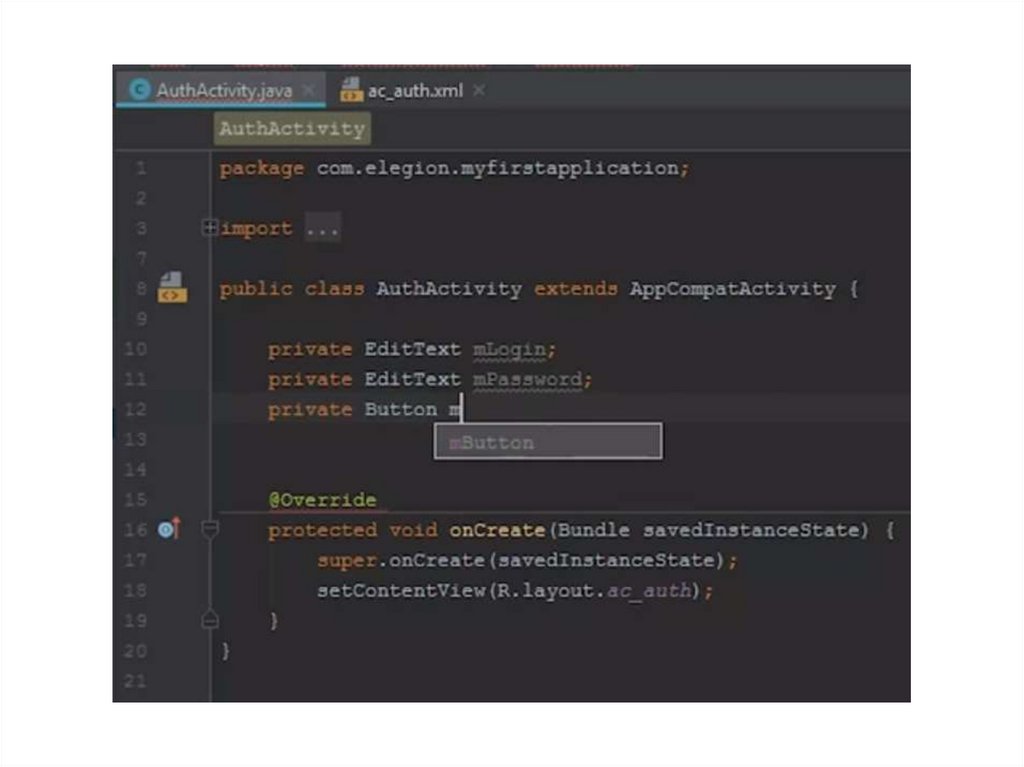Click the AuthActivity breadcrumb label
Image resolution: width=1024 pixels, height=767 pixels.
292,129
